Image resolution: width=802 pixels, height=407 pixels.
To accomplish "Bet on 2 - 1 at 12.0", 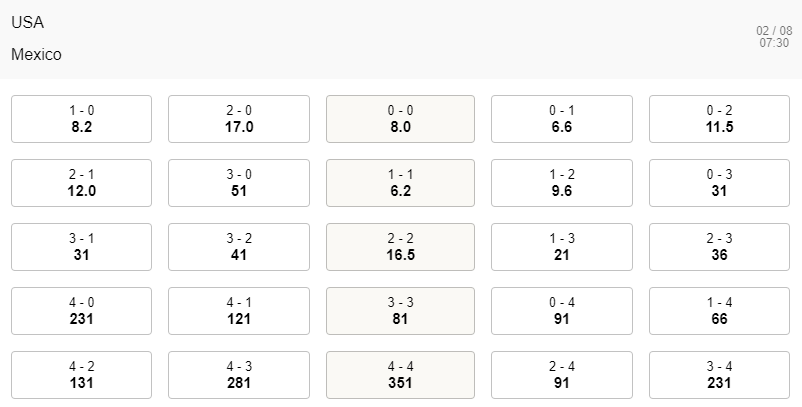I will click(x=82, y=183).
